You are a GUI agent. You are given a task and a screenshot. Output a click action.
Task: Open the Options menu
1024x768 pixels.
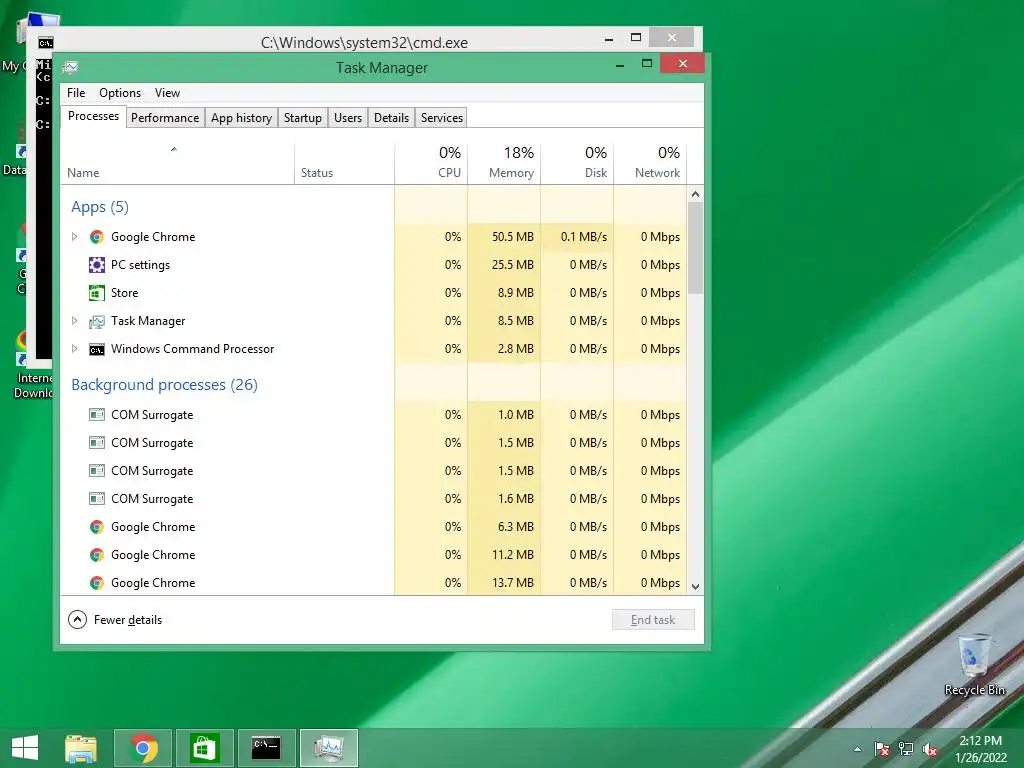[x=120, y=93]
